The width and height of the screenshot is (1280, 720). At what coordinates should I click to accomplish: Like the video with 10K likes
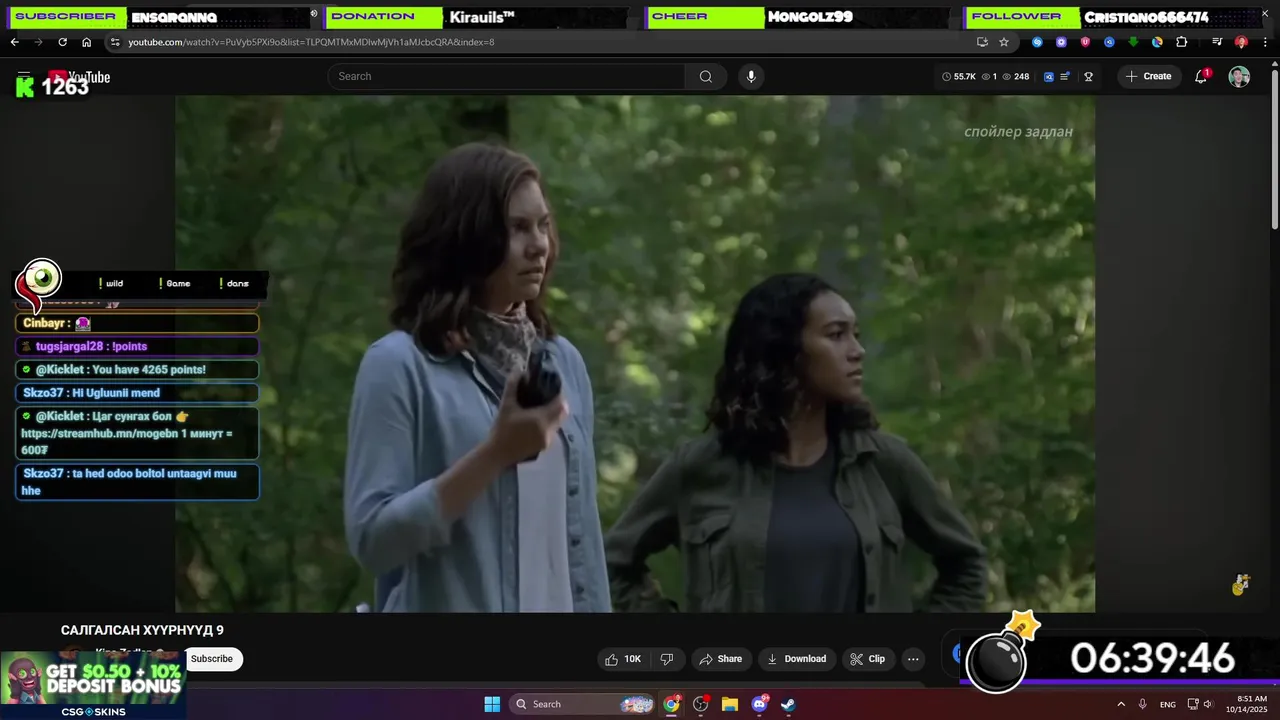(622, 659)
